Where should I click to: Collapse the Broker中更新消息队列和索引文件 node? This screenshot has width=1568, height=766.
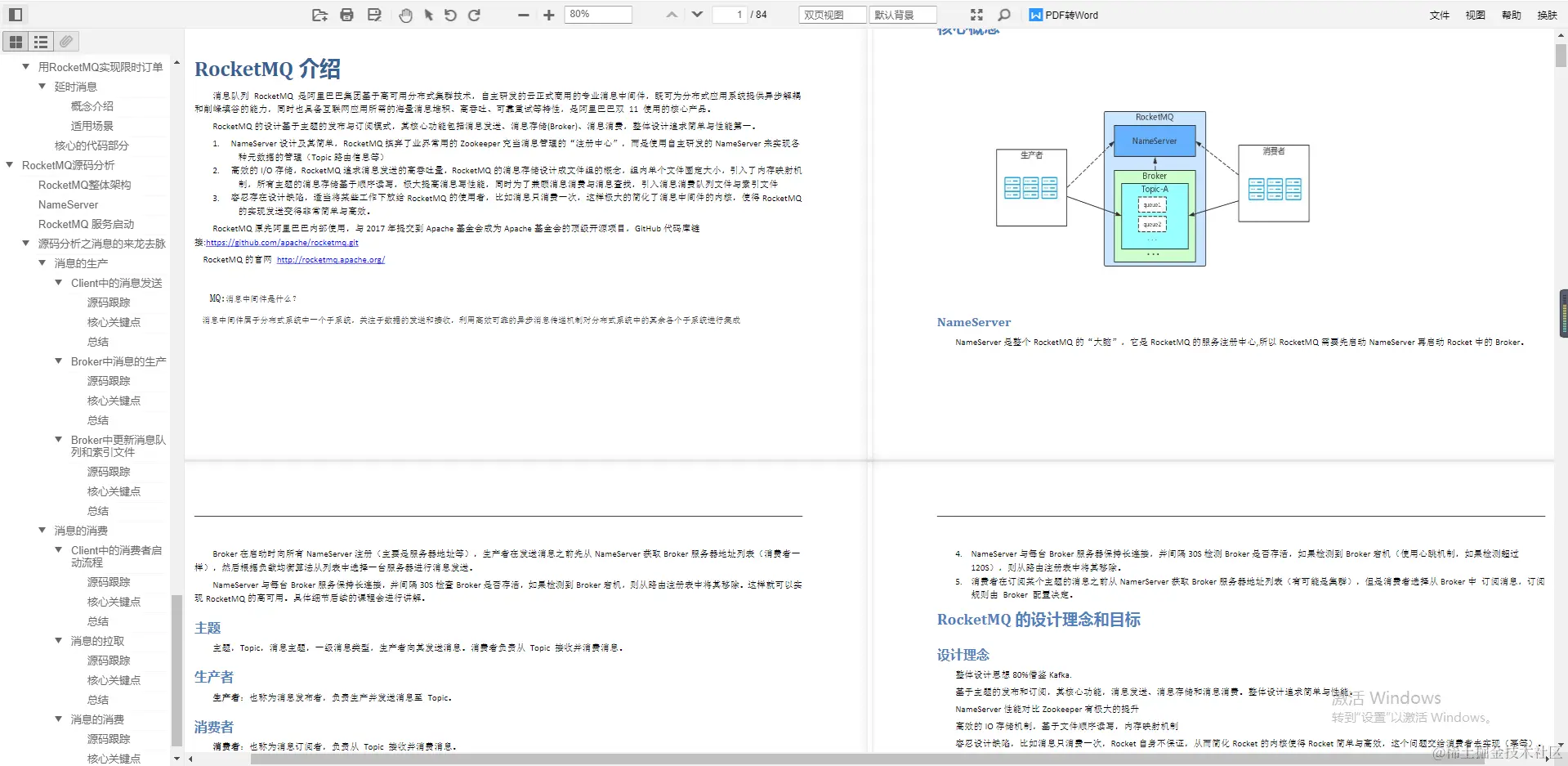(x=59, y=439)
